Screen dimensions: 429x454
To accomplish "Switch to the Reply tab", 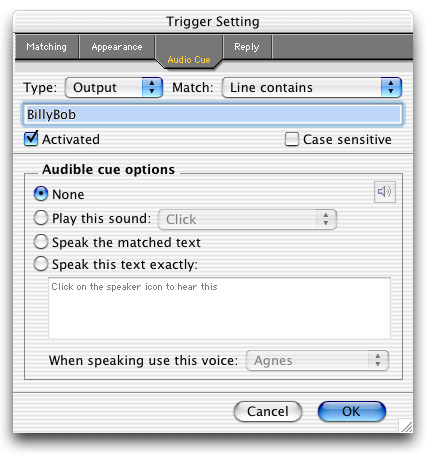I will (x=247, y=47).
